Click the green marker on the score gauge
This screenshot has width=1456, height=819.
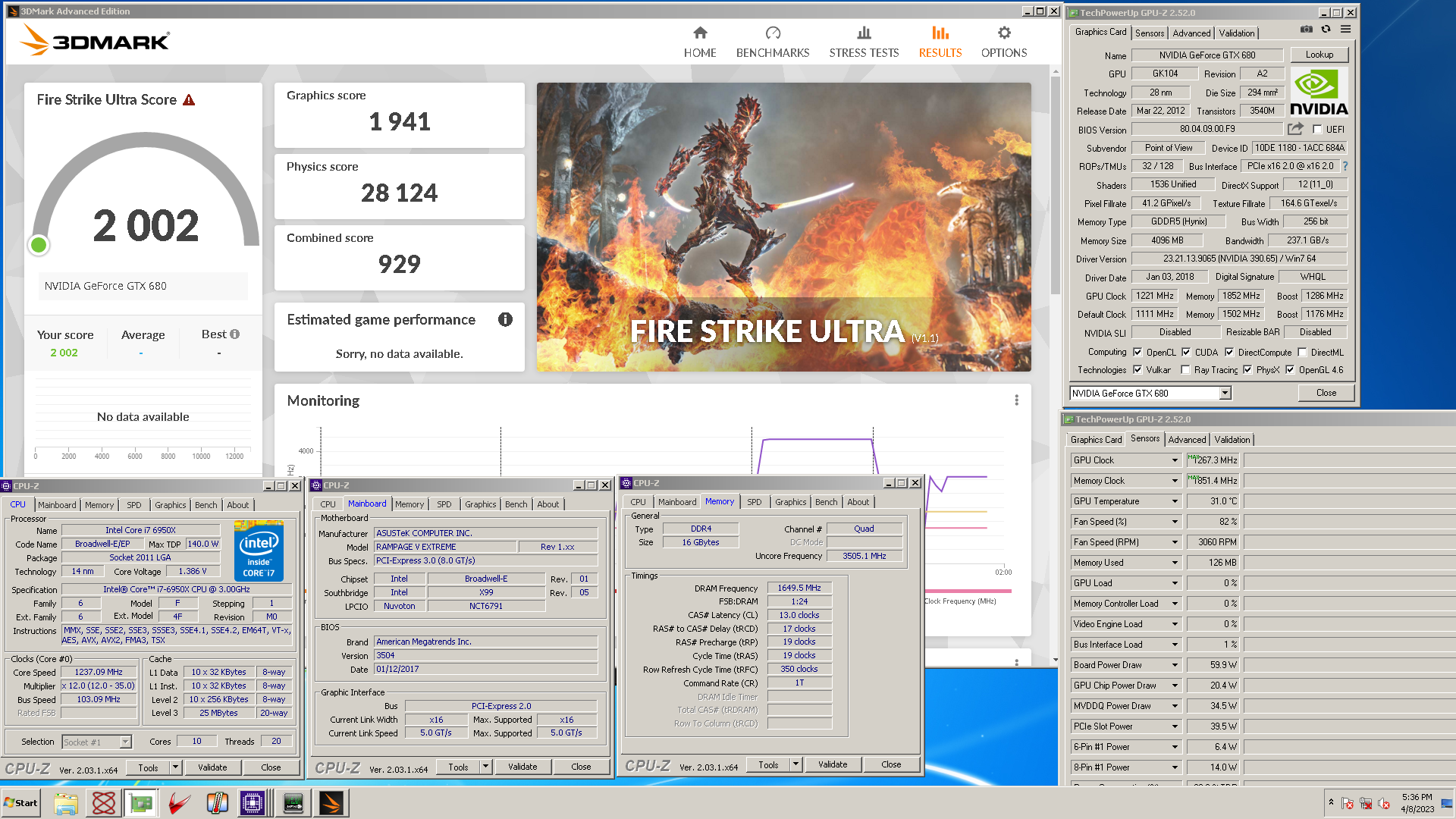pos(39,245)
